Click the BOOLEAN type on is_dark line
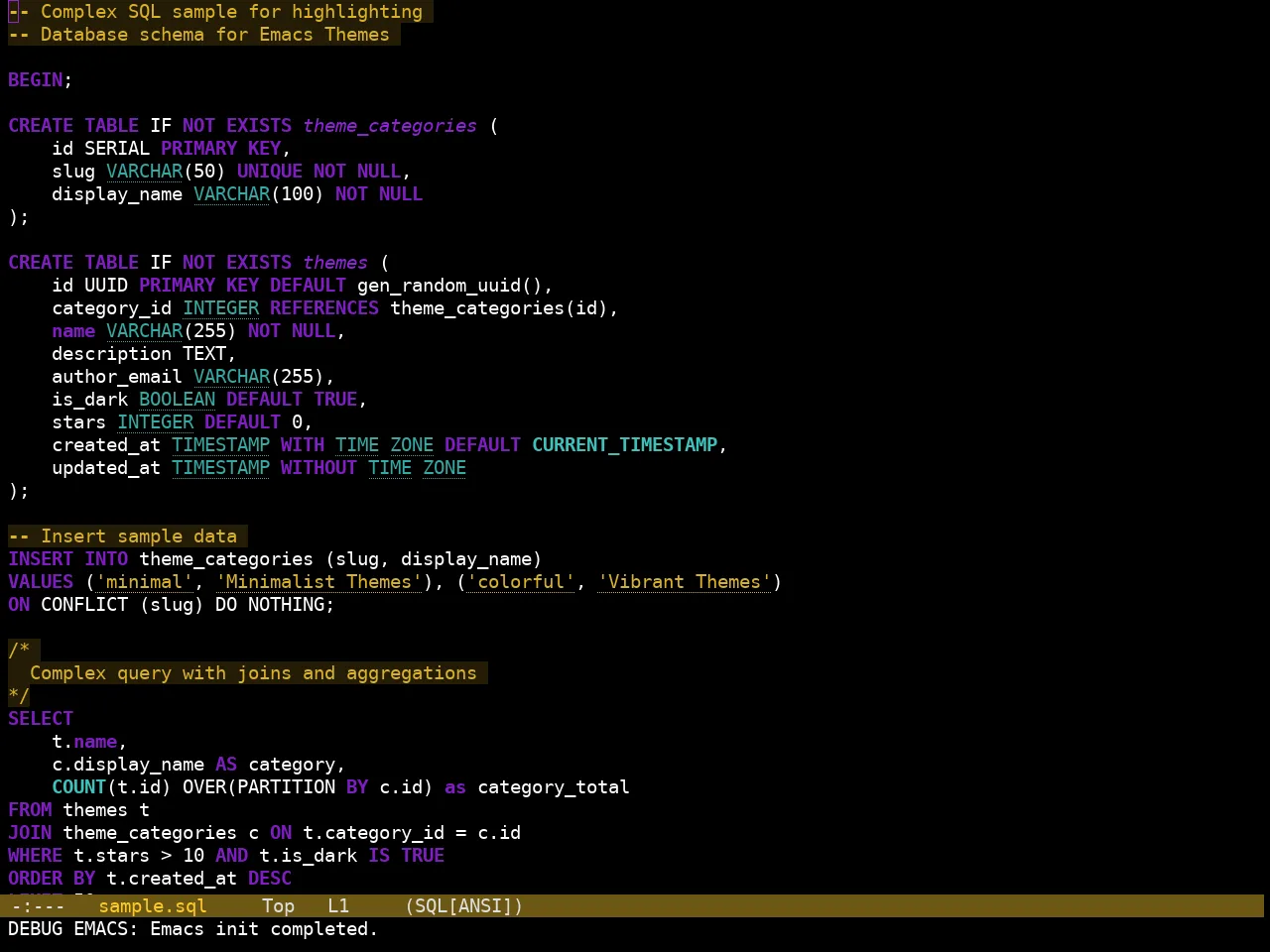 pos(177,399)
